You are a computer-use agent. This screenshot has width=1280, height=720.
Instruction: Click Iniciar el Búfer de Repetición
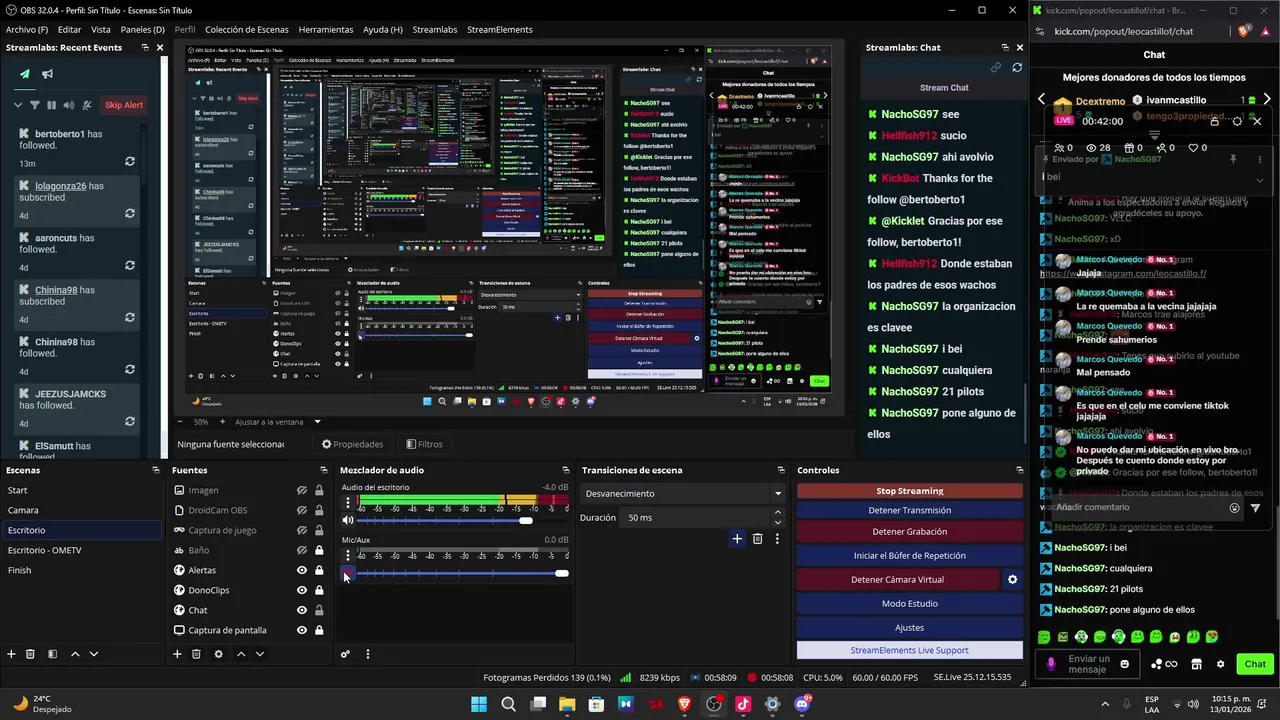pos(910,555)
